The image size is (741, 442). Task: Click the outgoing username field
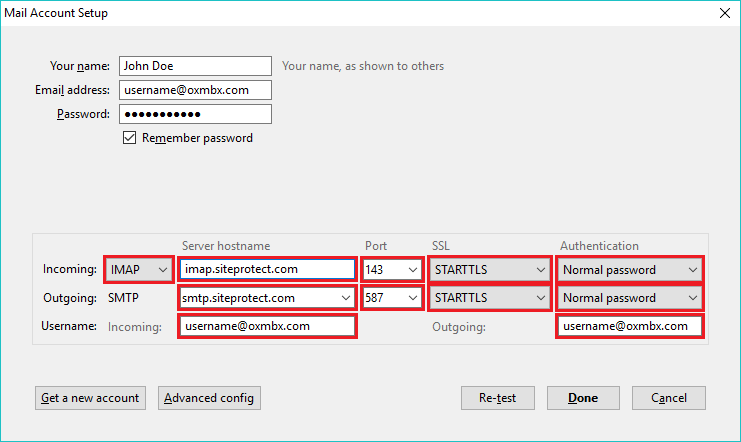coord(630,326)
